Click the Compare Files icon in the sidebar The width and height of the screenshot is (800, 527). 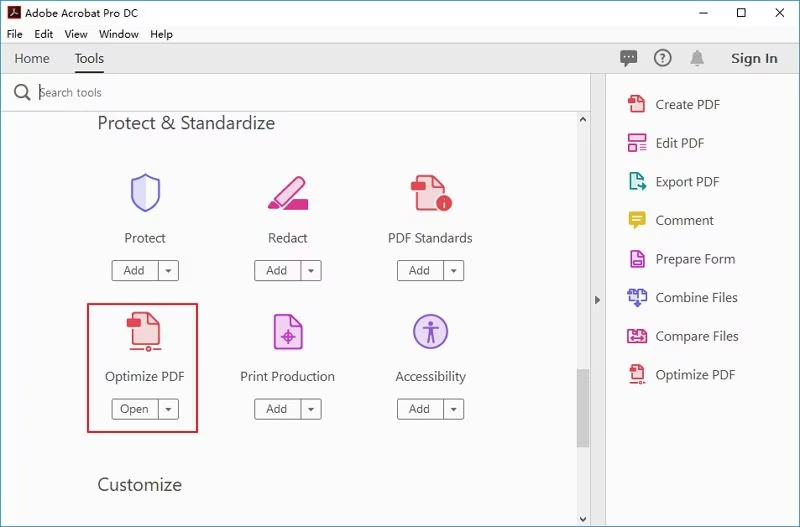tap(637, 336)
